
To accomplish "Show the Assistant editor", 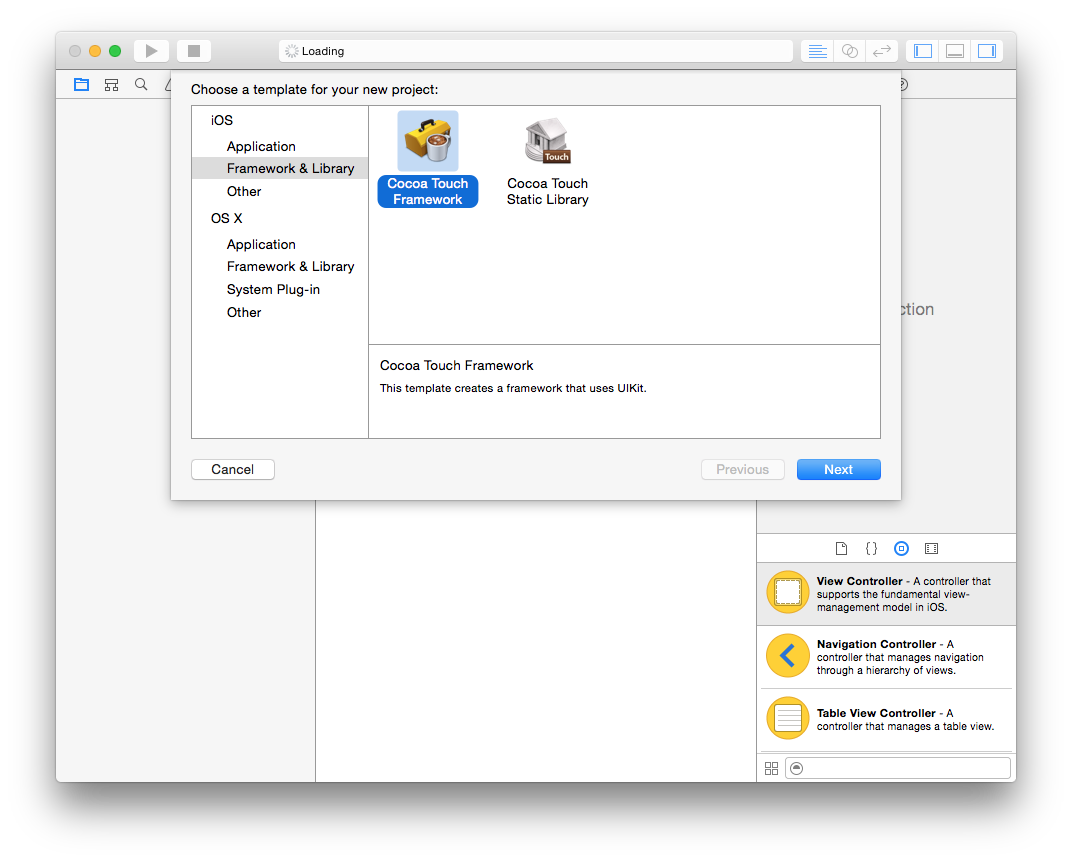I will (x=849, y=51).
